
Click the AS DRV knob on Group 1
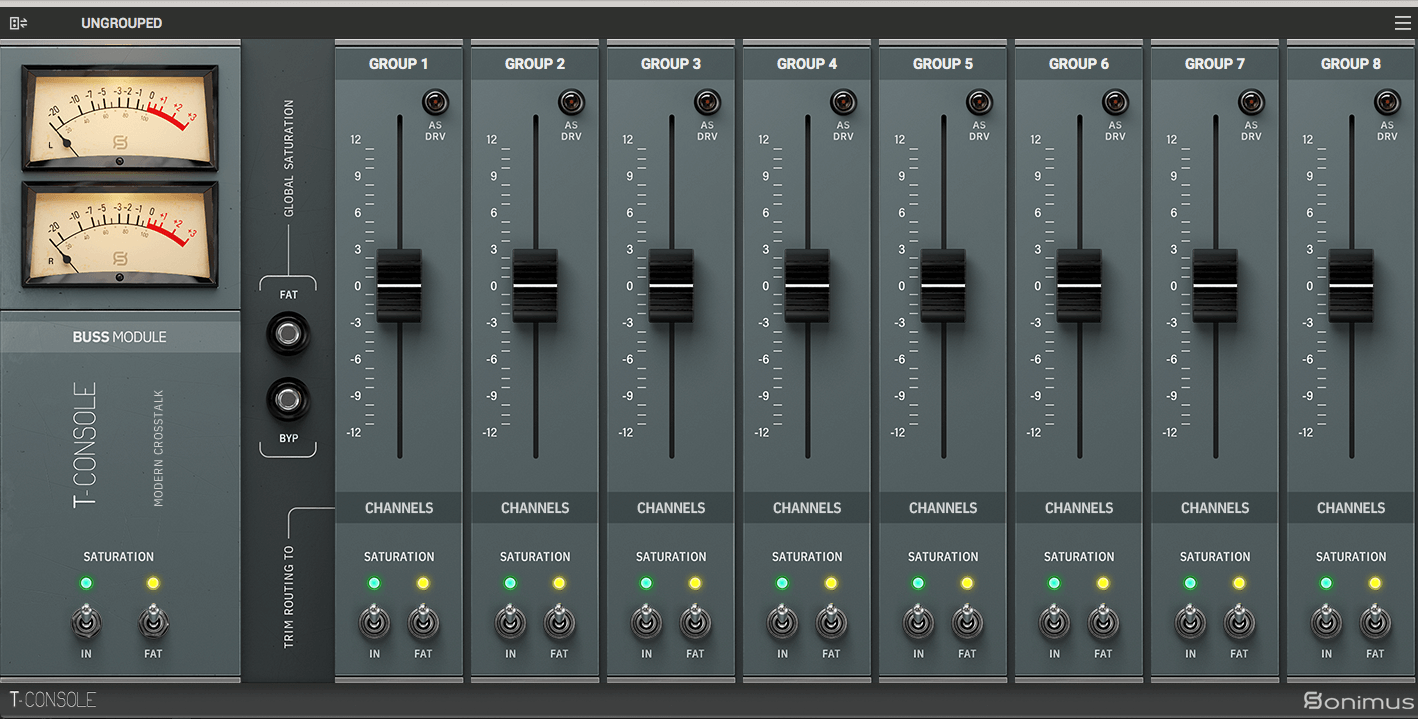(435, 101)
